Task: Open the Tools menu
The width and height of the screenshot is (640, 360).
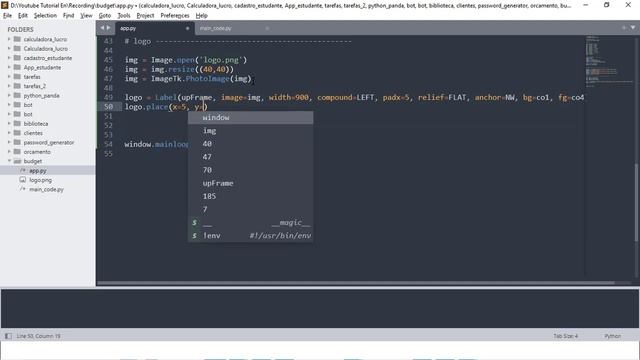Action: click(x=124, y=16)
